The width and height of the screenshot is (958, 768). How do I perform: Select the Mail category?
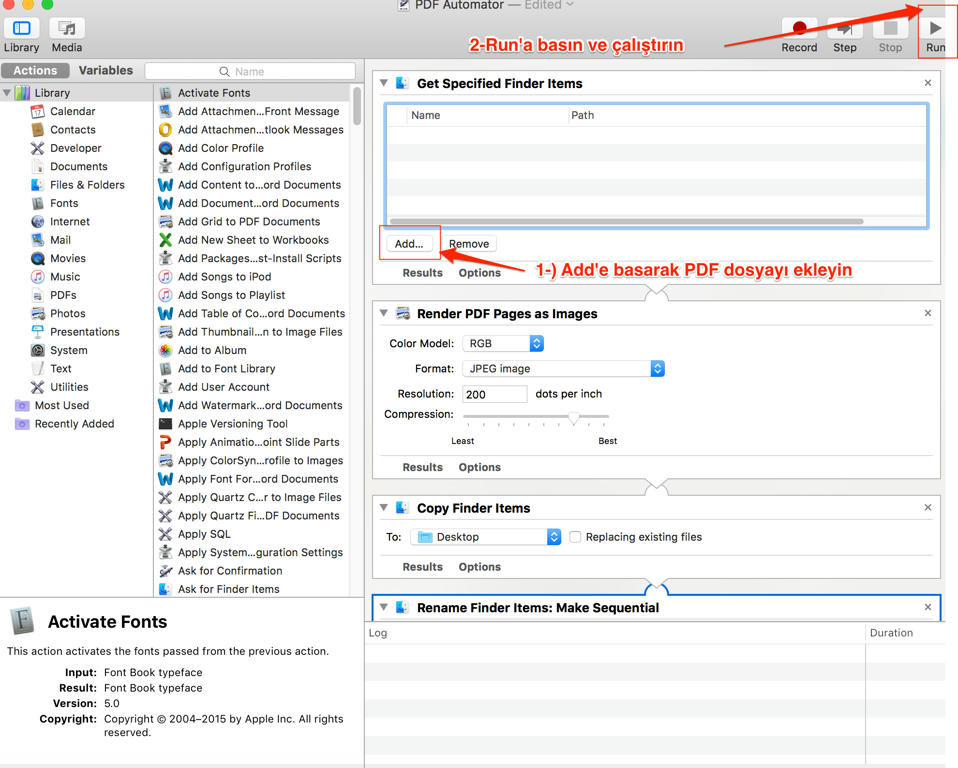click(60, 240)
